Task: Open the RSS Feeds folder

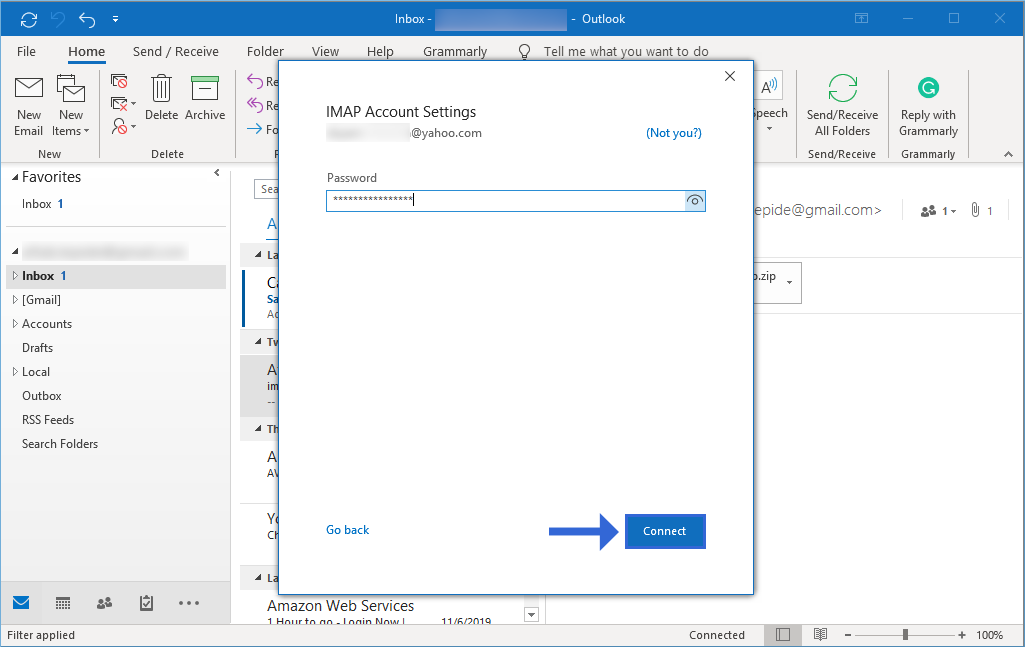Action: coord(48,420)
